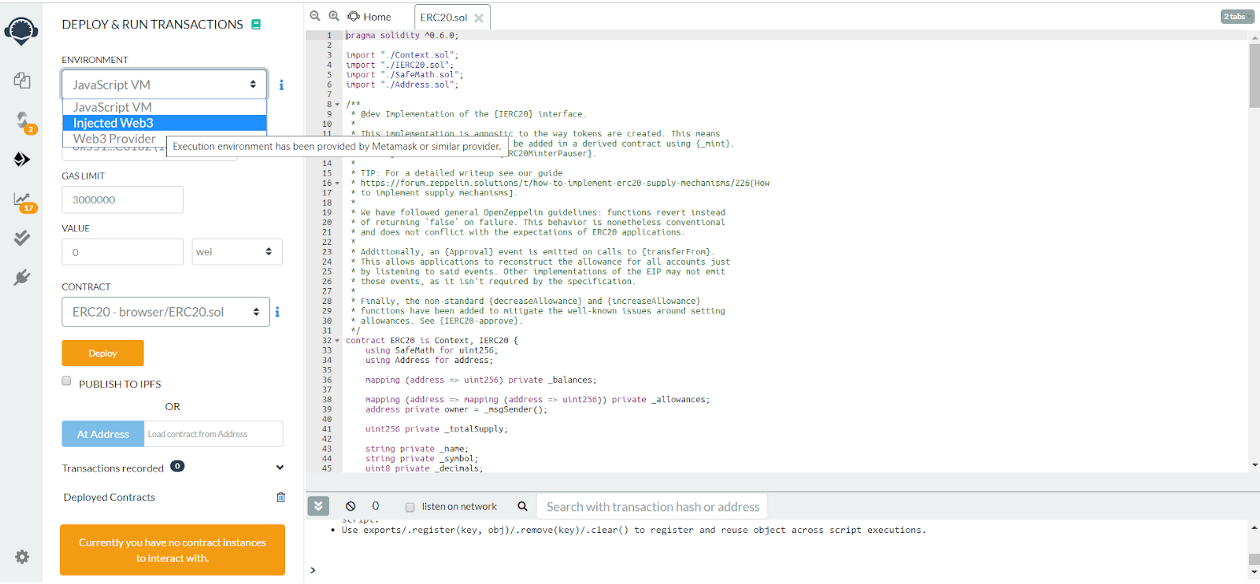Select the Deploy & Run sidebar icon
The image size is (1260, 584).
[x=21, y=159]
